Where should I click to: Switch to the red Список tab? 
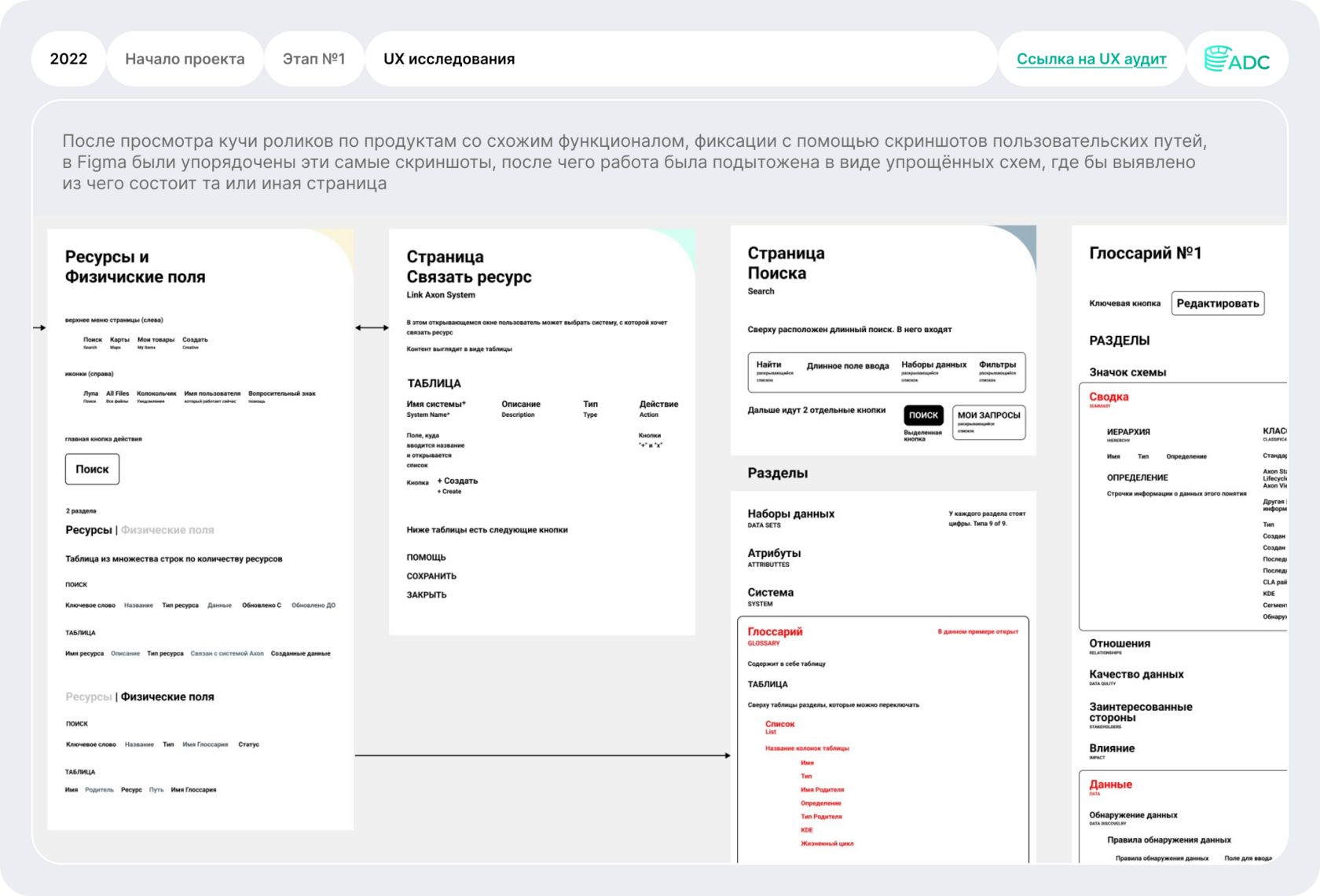(779, 724)
